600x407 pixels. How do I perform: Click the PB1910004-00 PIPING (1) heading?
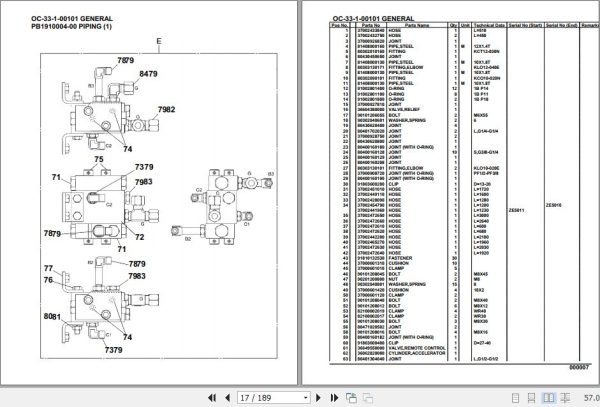[x=72, y=26]
